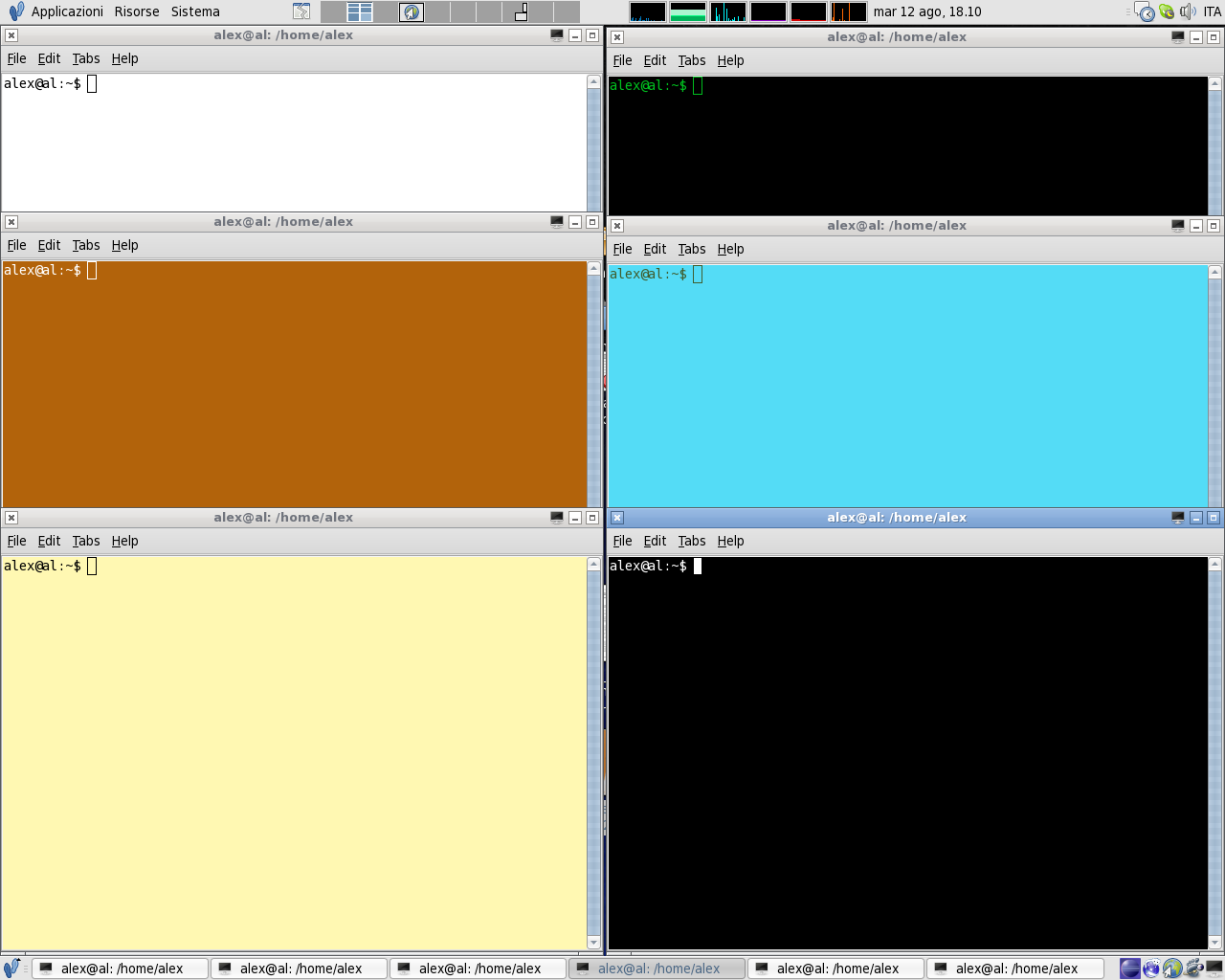Image resolution: width=1225 pixels, height=980 pixels.
Task: Open the Tabs menu in the cyan terminal
Action: pos(691,249)
